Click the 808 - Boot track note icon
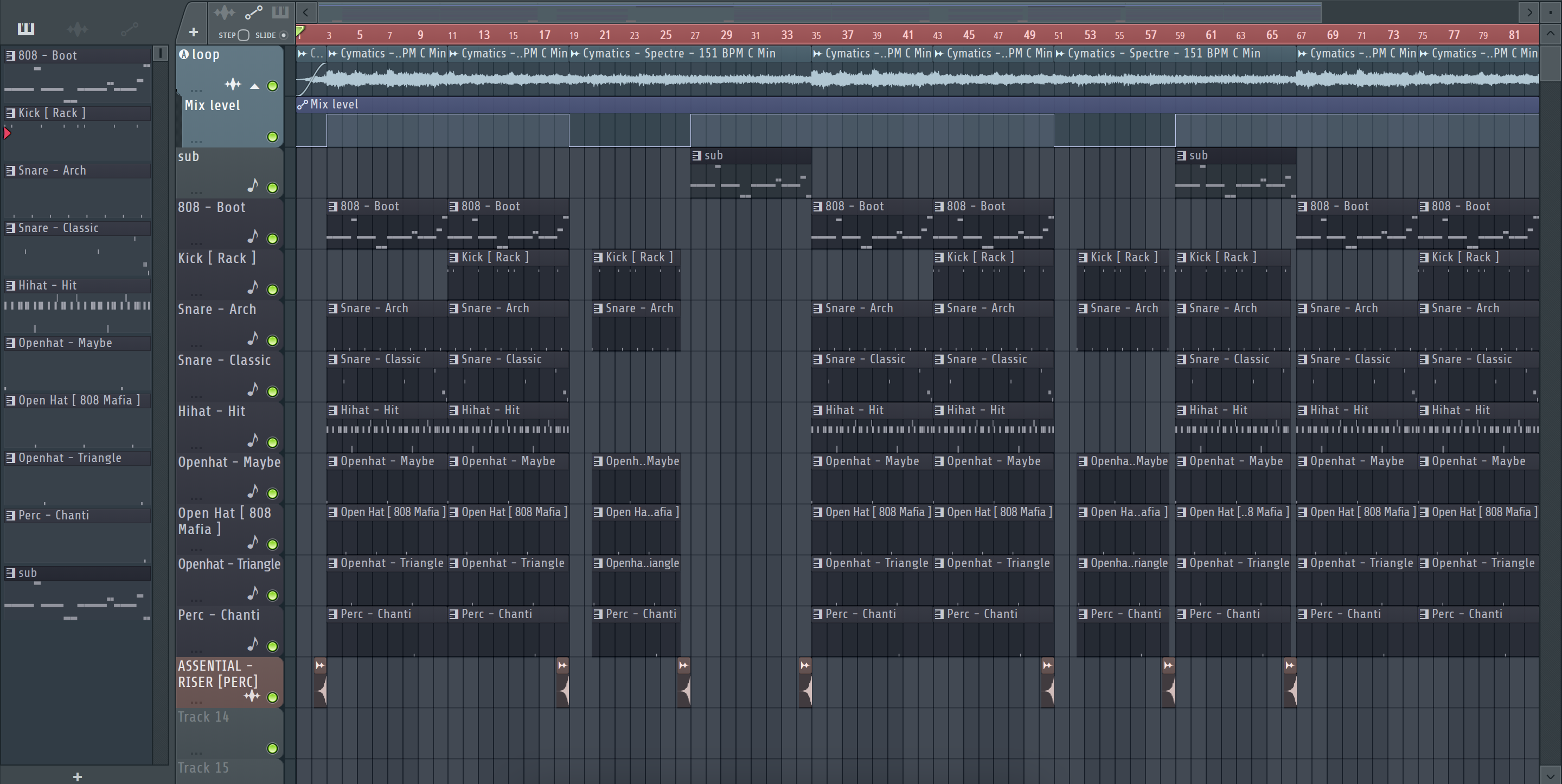 pyautogui.click(x=253, y=236)
